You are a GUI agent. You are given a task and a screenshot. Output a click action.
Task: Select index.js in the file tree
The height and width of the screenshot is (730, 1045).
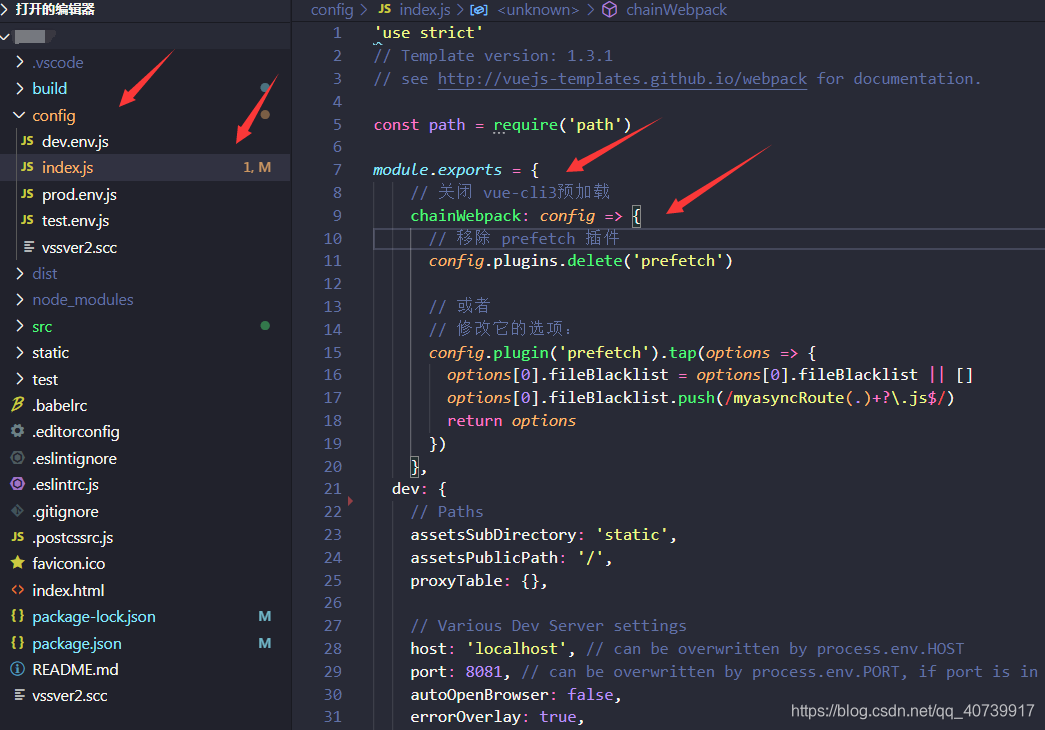(67, 167)
